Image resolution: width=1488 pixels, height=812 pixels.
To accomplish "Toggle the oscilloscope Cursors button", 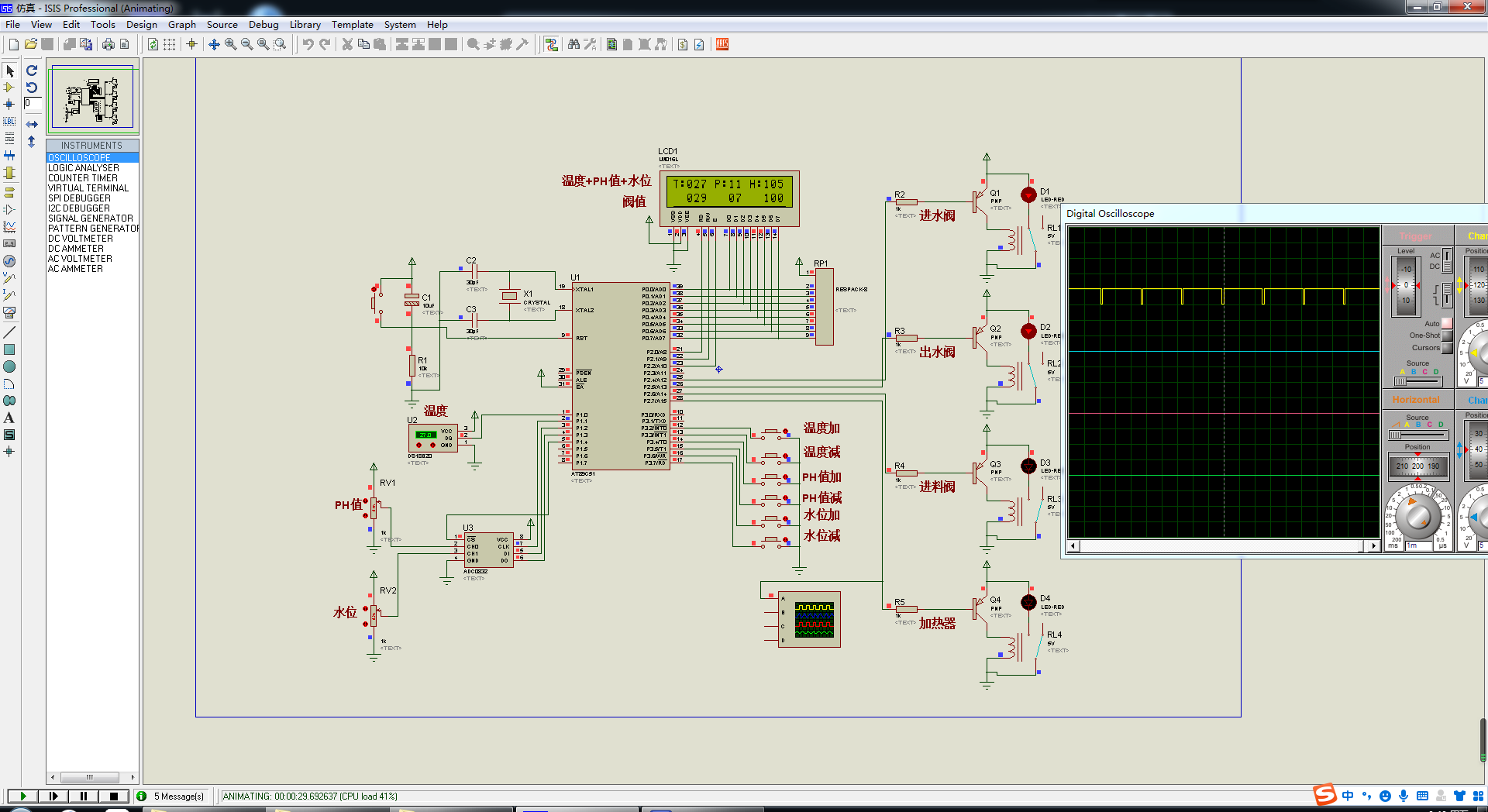I will tap(1447, 348).
